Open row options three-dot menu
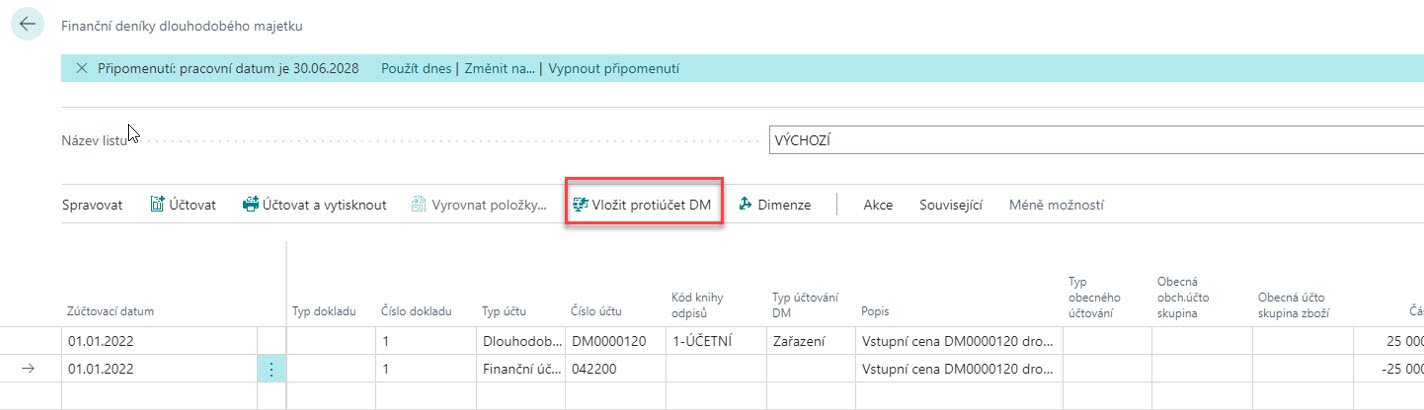This screenshot has width=1424, height=410. (271, 369)
